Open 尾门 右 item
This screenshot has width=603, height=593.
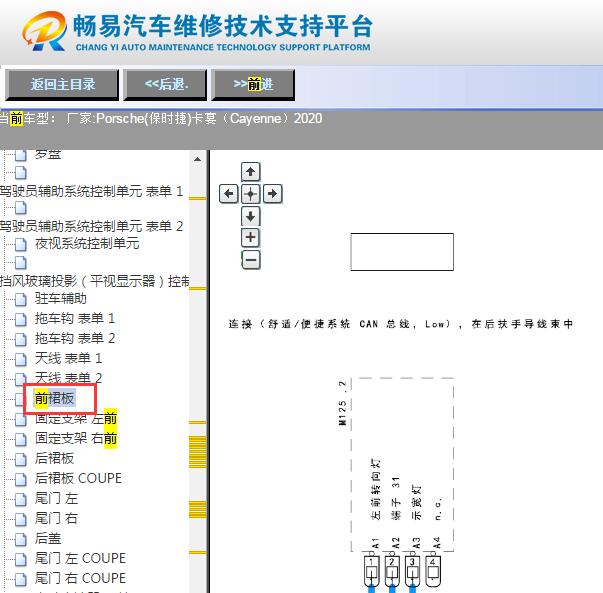[x=56, y=518]
